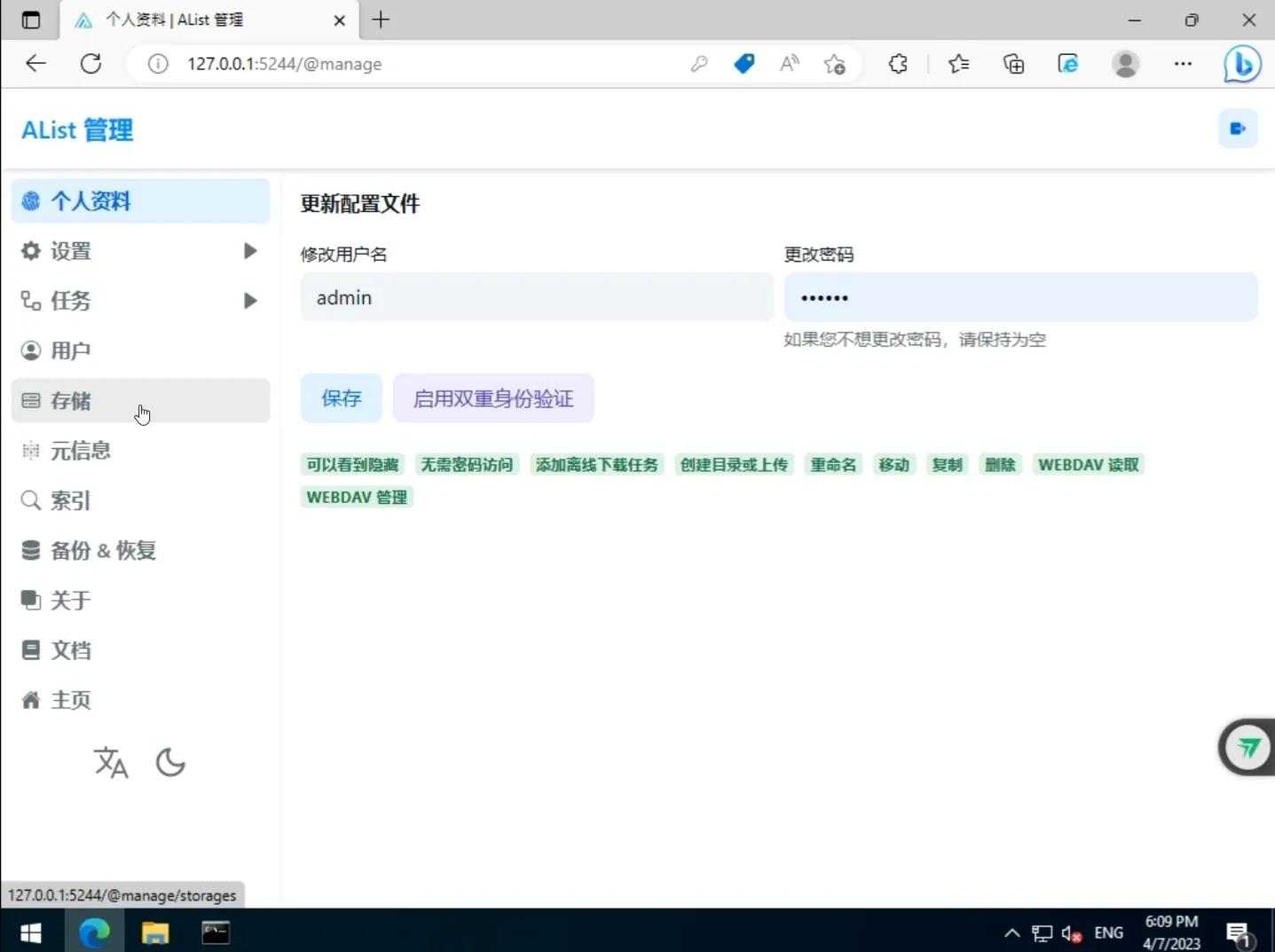Open the 文档 documentation entry
Viewport: 1275px width, 952px height.
71,649
